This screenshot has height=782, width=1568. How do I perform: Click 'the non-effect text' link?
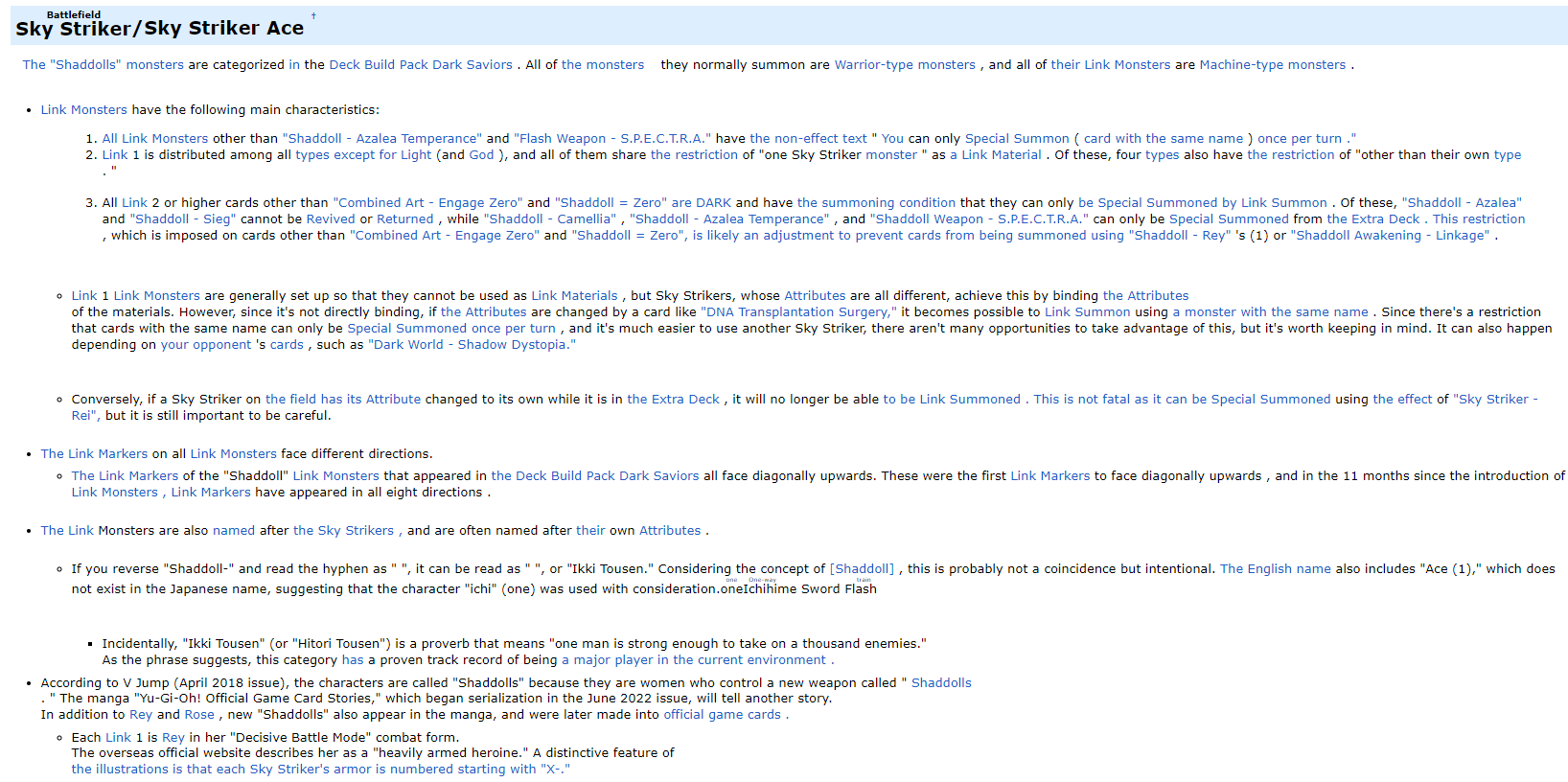point(808,139)
